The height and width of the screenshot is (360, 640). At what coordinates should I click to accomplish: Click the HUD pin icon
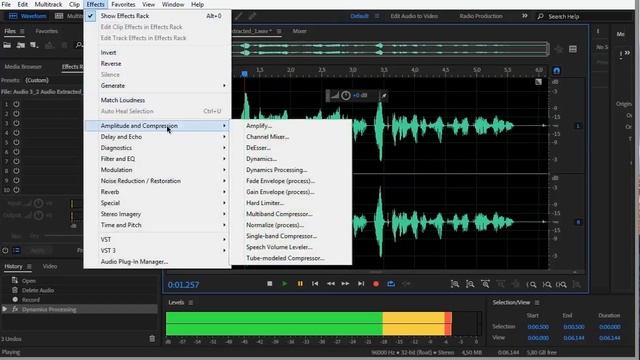coord(384,96)
